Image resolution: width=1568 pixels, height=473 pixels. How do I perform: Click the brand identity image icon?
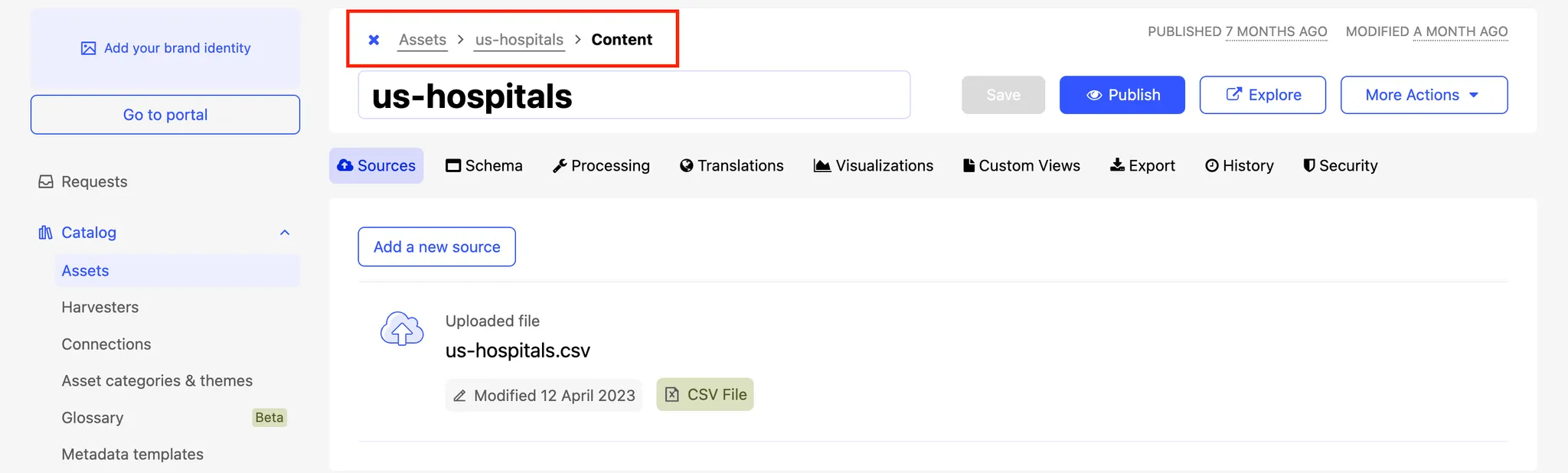[89, 48]
